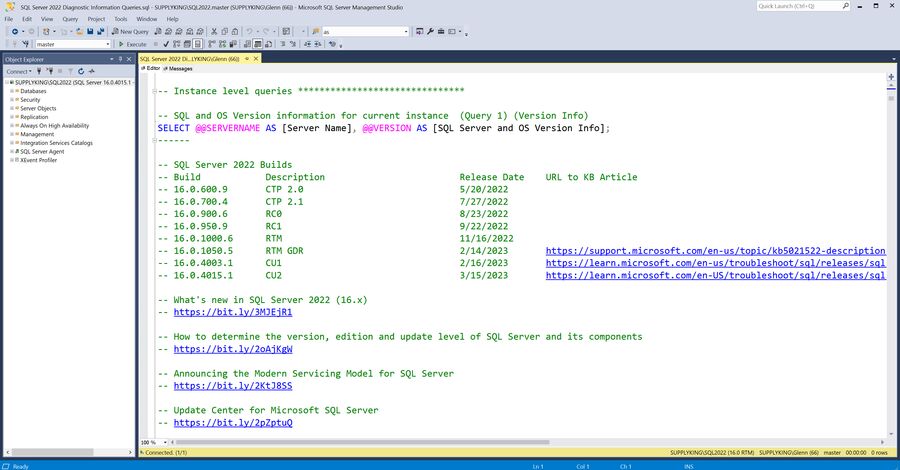Toggle Include Client Statistics
Image resolution: width=900 pixels, height=470 pixels.
[x=233, y=44]
